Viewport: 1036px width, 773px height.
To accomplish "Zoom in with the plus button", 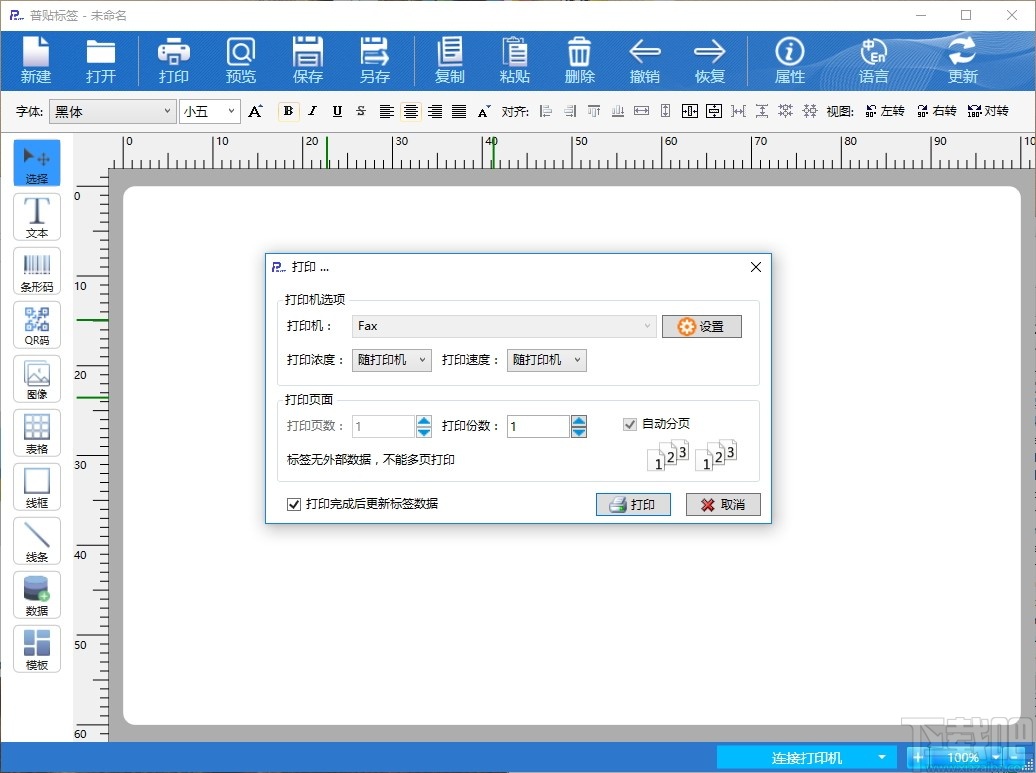I will (x=918, y=757).
